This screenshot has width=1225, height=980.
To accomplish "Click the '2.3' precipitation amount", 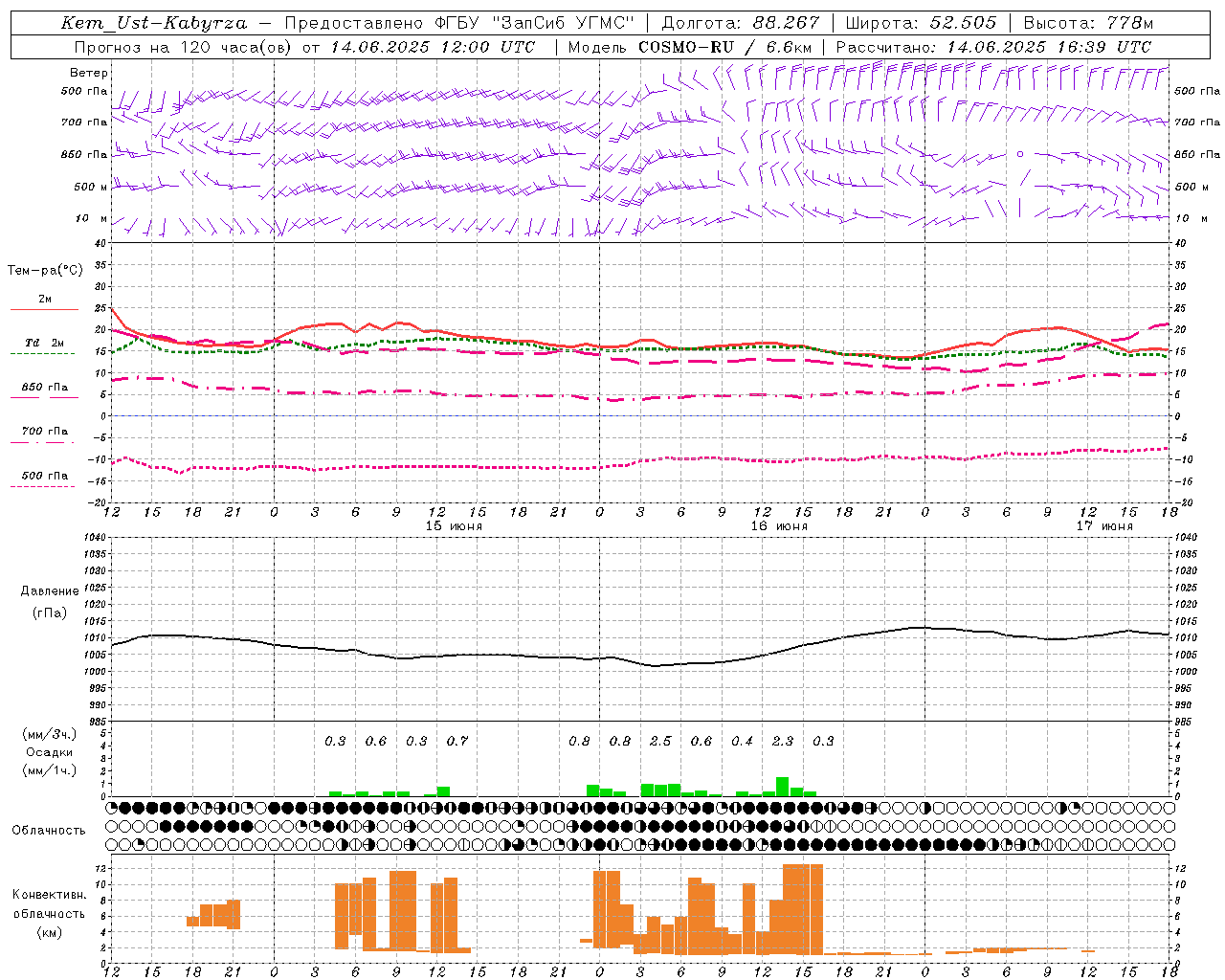I will tap(783, 741).
